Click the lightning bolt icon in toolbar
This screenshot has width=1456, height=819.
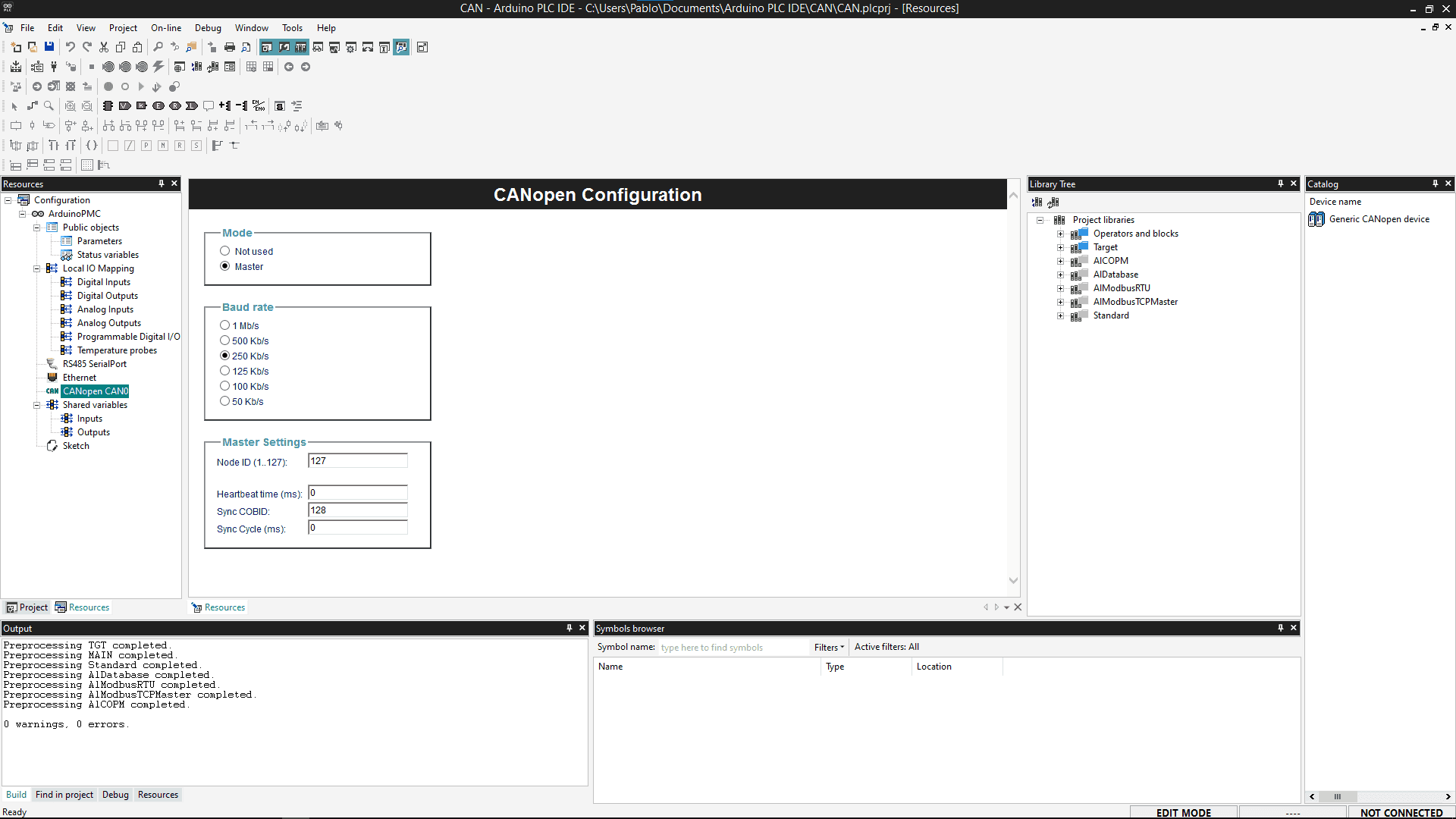click(x=158, y=67)
